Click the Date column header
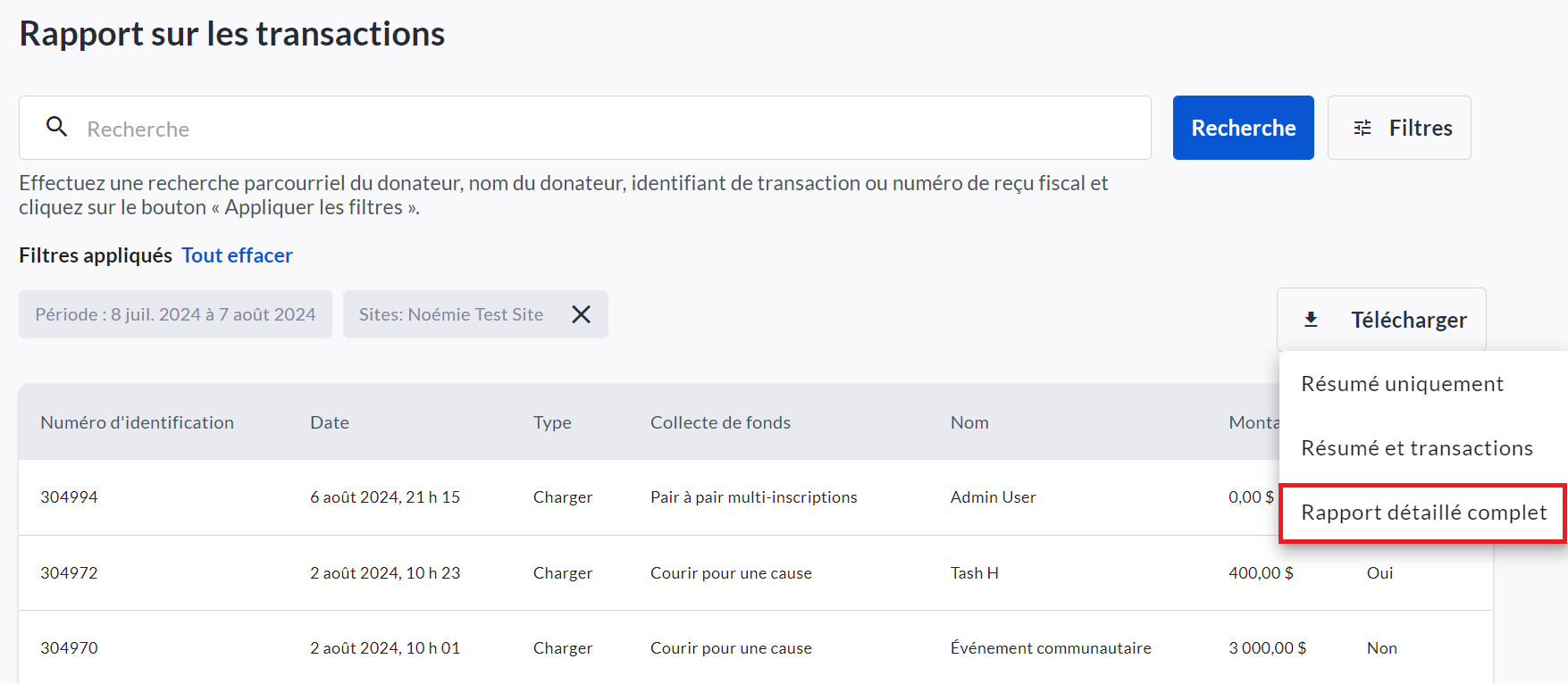 pyautogui.click(x=329, y=422)
